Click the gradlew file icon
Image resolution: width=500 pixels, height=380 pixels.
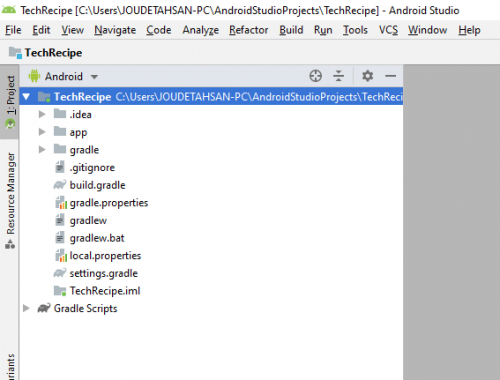tap(60, 220)
